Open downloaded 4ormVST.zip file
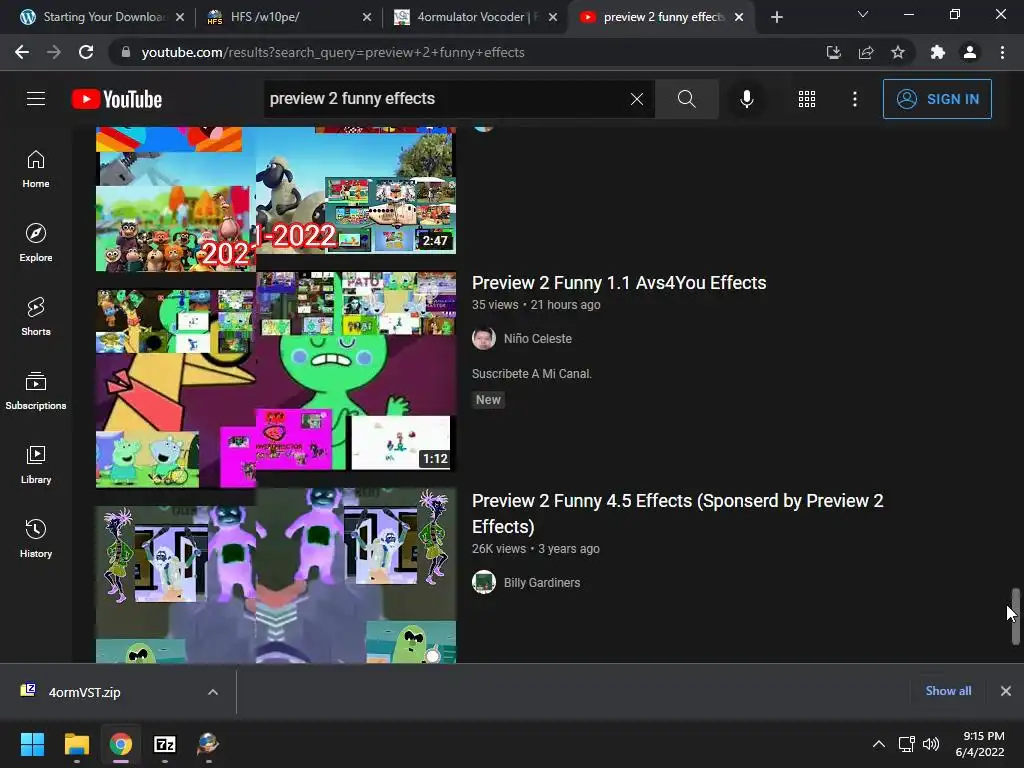Image resolution: width=1024 pixels, height=768 pixels. [x=85, y=692]
